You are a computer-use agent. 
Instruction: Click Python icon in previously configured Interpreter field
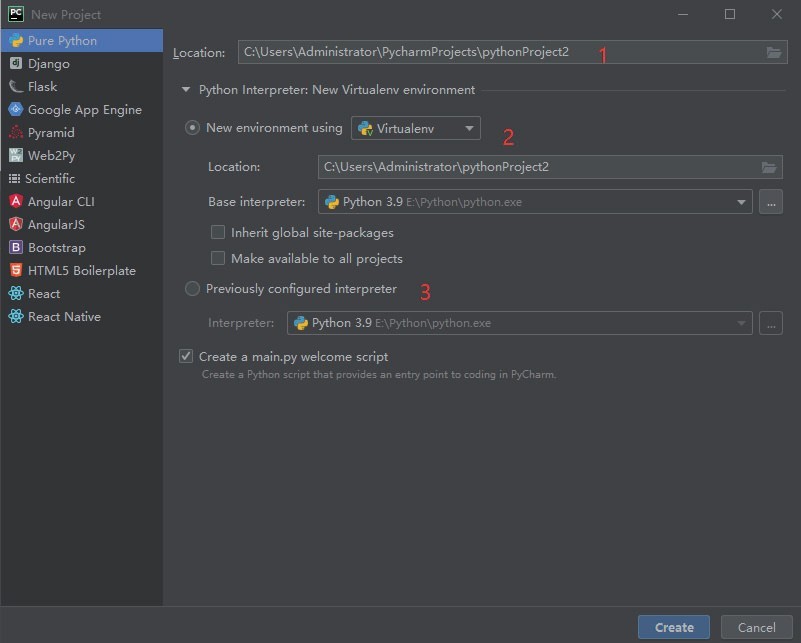pos(301,323)
